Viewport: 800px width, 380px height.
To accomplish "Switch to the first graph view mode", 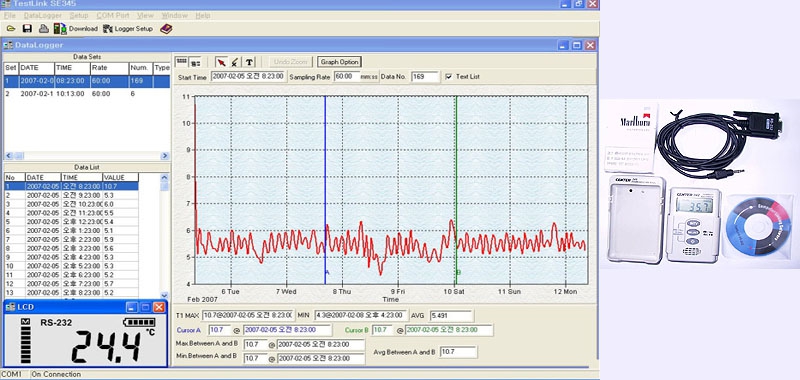I will (x=181, y=62).
